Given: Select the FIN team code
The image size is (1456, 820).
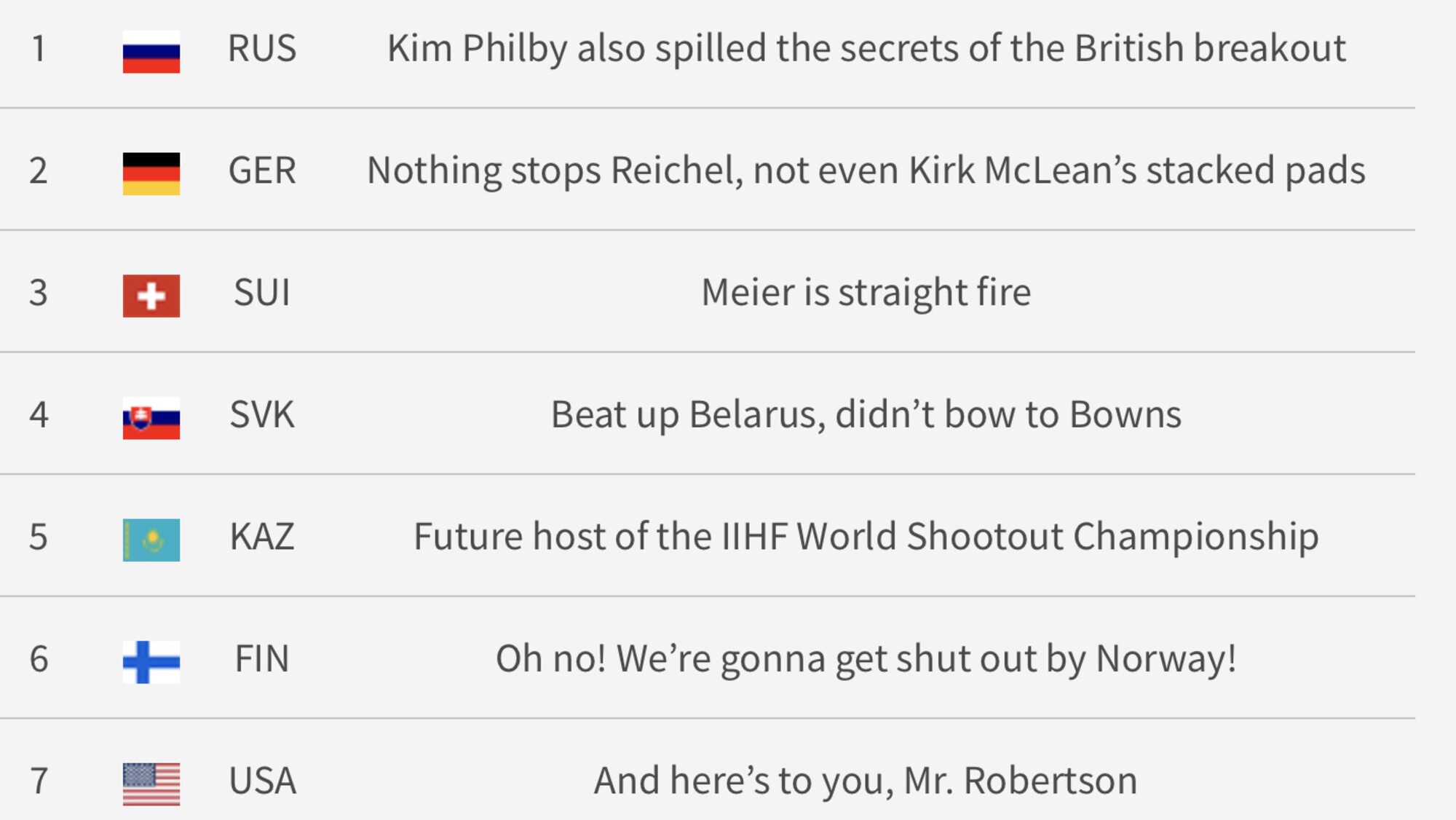Looking at the screenshot, I should [x=262, y=659].
